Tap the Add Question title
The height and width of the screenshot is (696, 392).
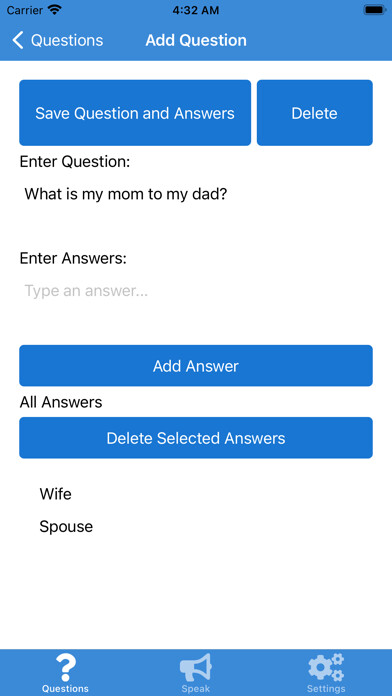point(196,40)
